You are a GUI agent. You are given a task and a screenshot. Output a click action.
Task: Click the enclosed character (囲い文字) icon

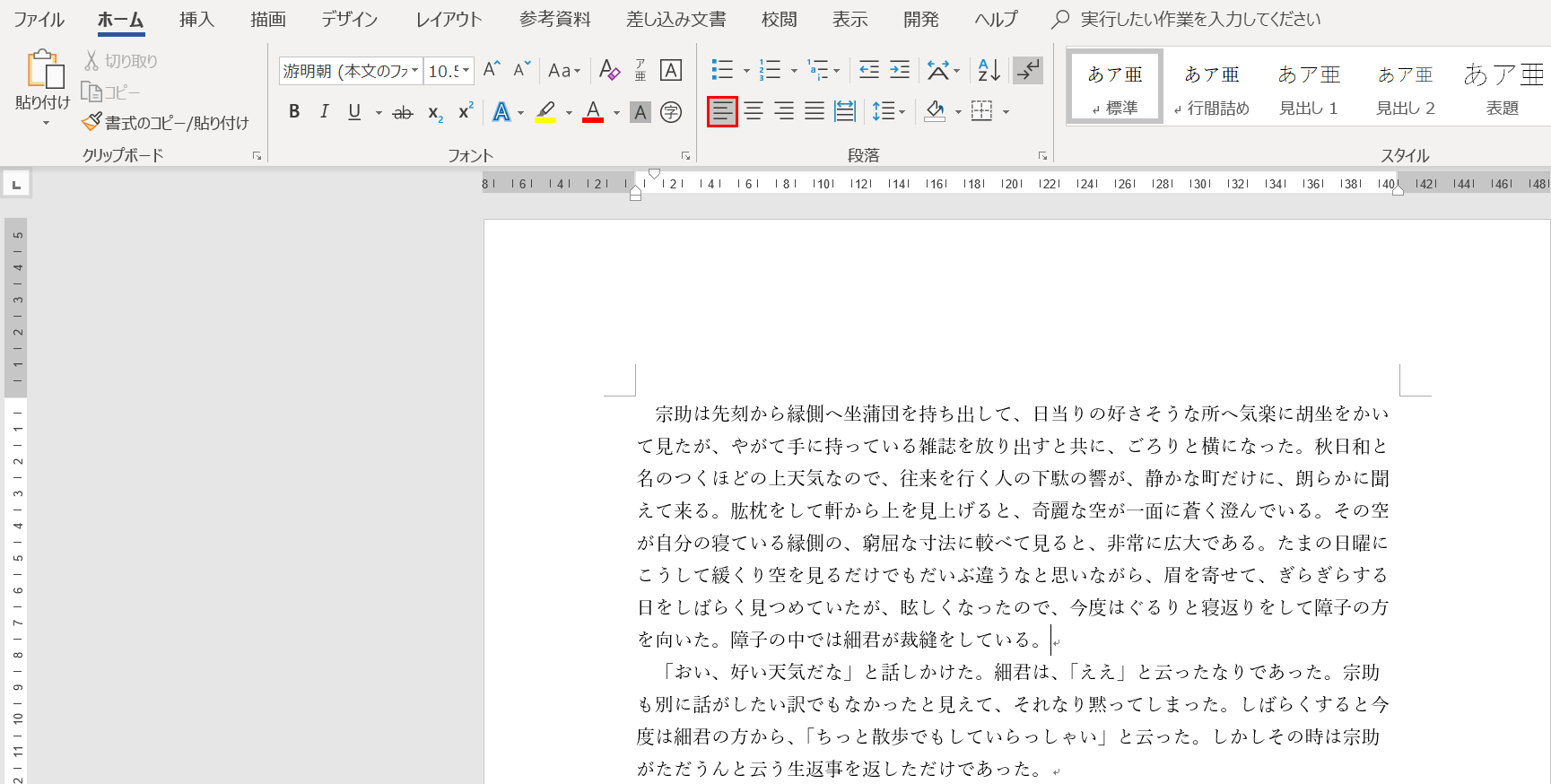click(x=671, y=112)
